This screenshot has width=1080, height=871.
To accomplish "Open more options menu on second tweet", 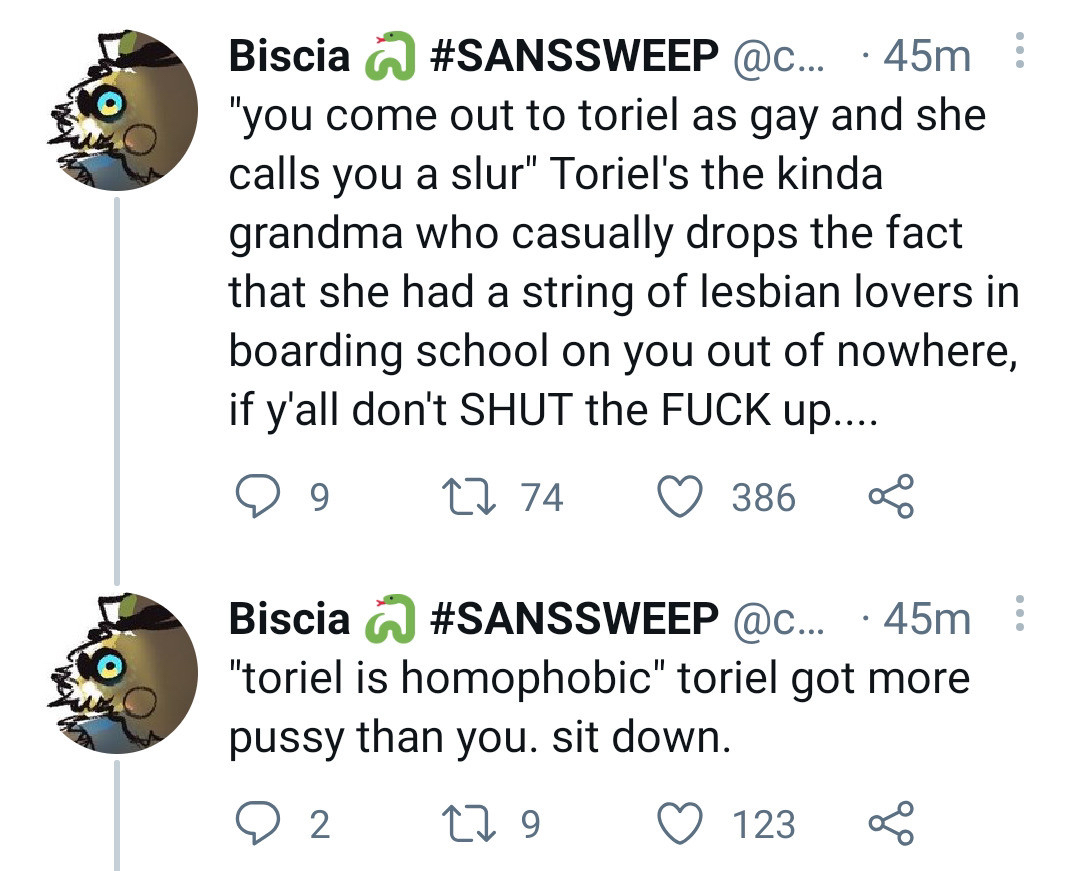I will pos(1019,613).
